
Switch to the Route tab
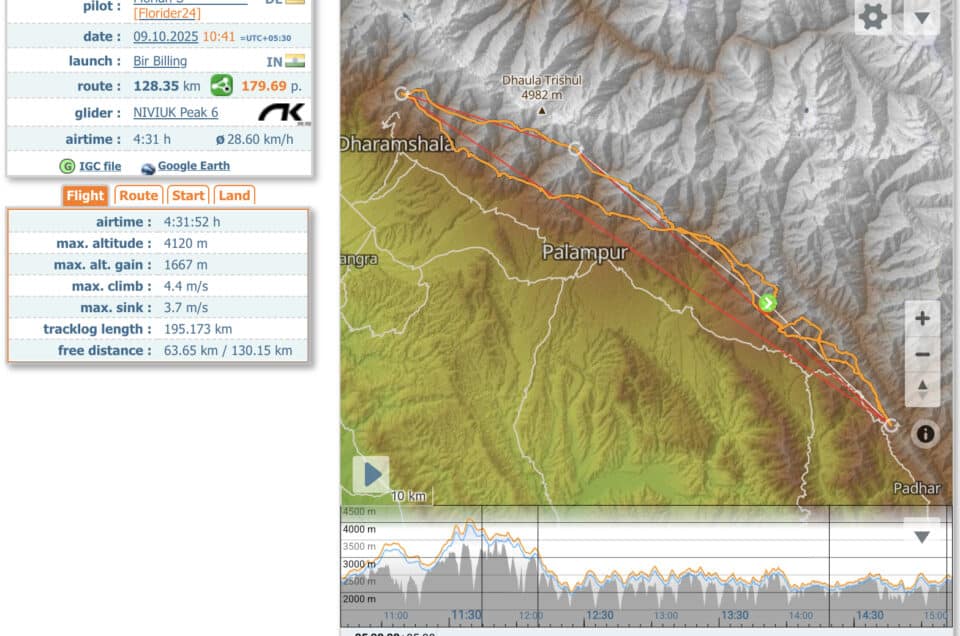pyautogui.click(x=139, y=196)
